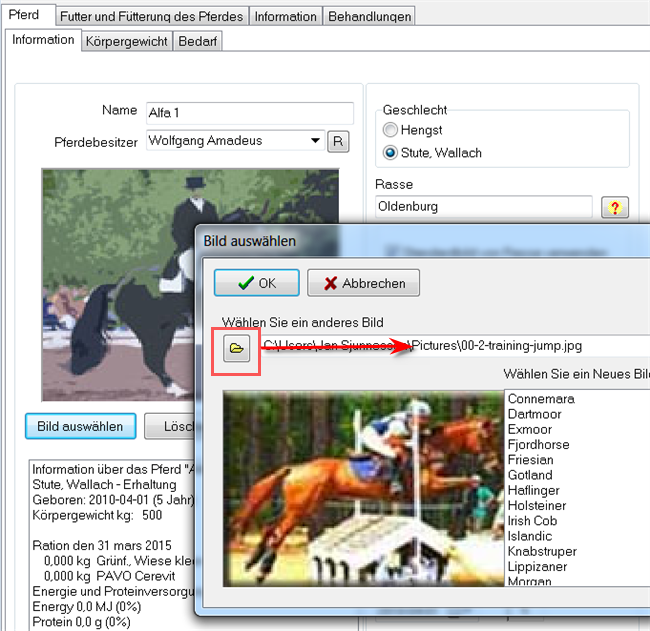Select Gotland in the breed list
The width and height of the screenshot is (650, 631).
530,475
